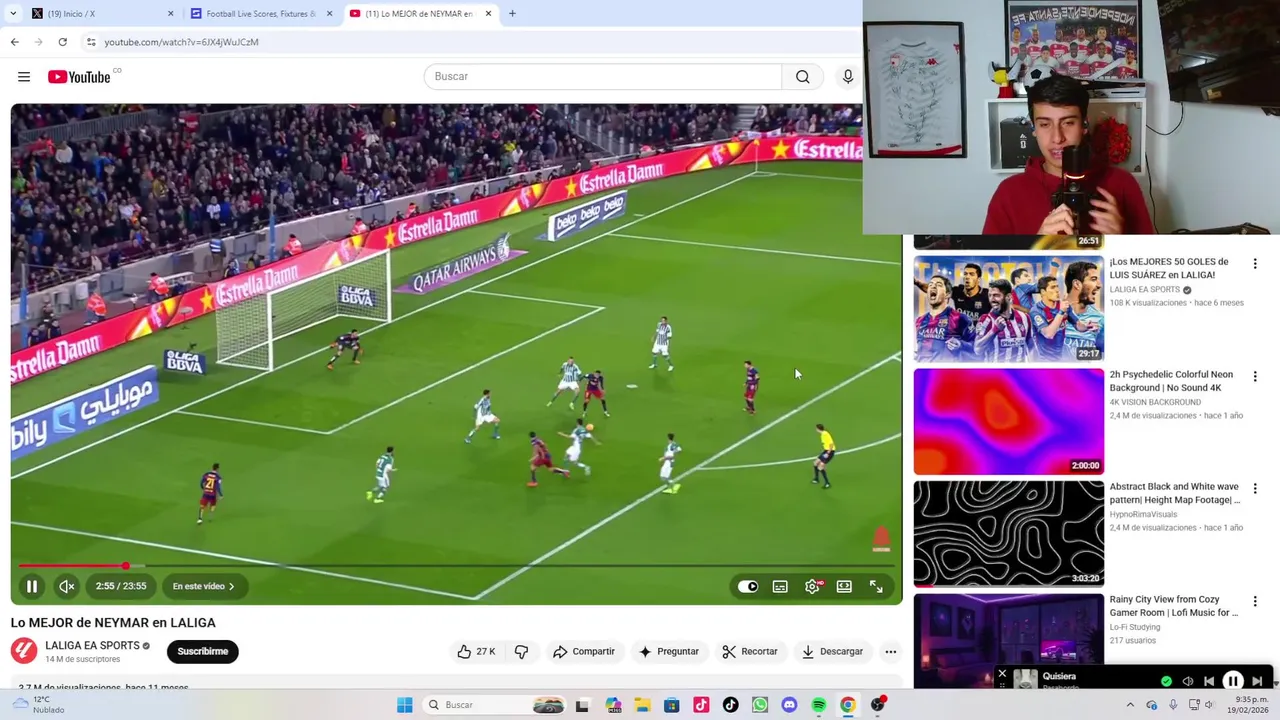Click the red progress bar scrubber
Viewport: 1280px width, 720px height.
click(x=126, y=566)
